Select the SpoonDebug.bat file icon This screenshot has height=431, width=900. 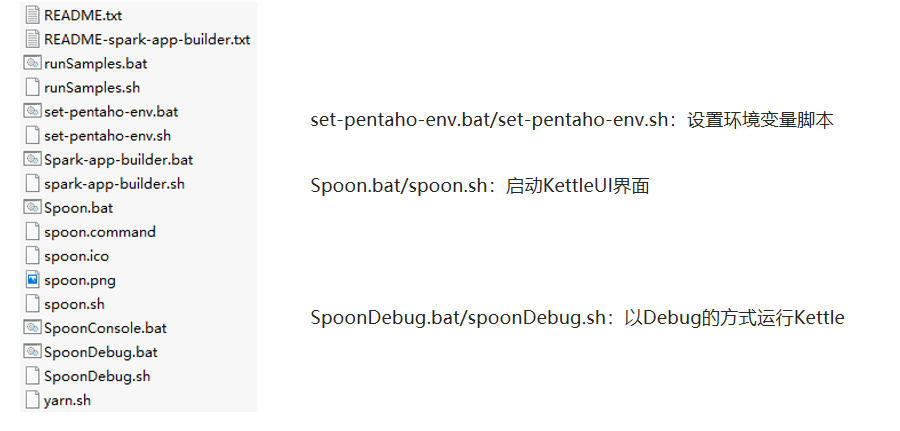point(32,352)
